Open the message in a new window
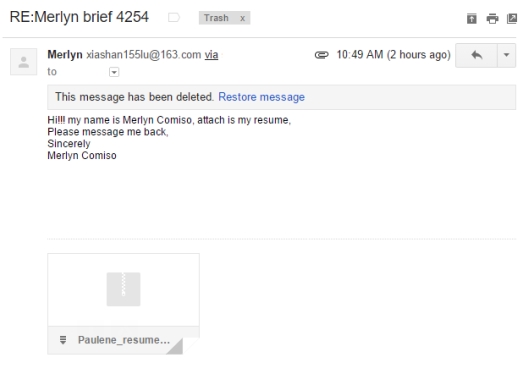The height and width of the screenshot is (374, 527). click(x=512, y=18)
